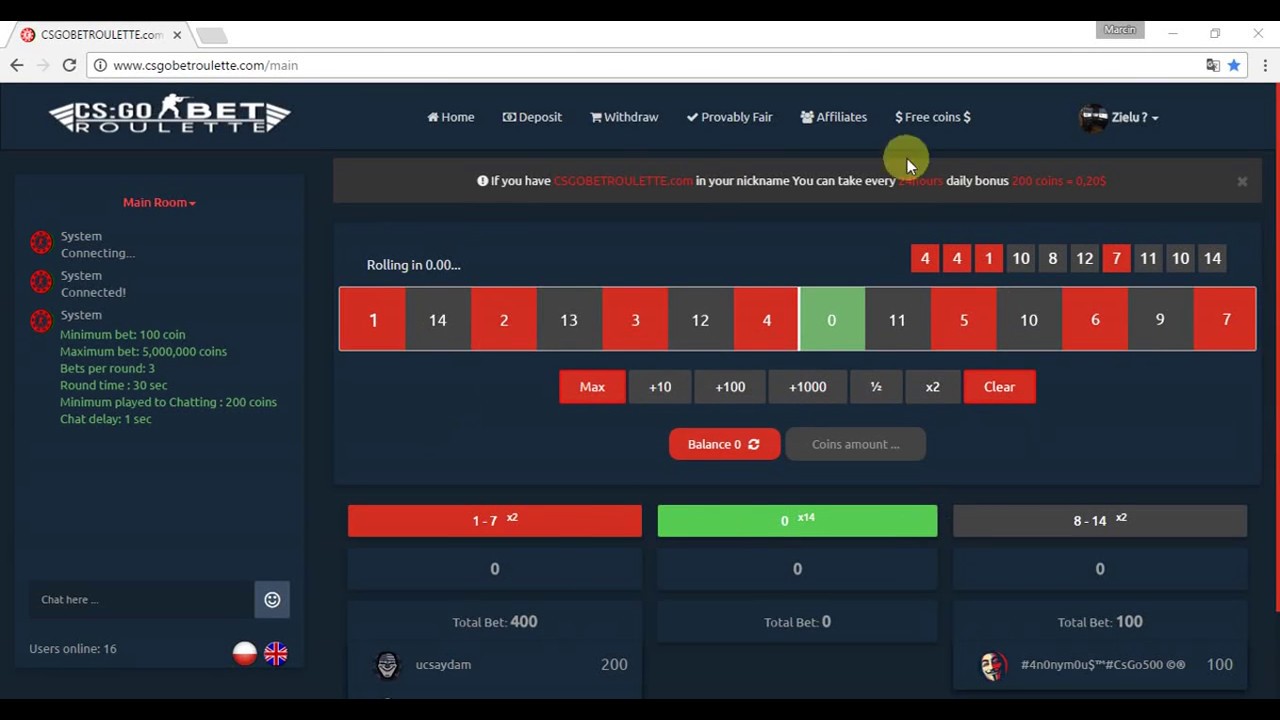
Task: Open the Withdraw page
Action: (x=624, y=117)
